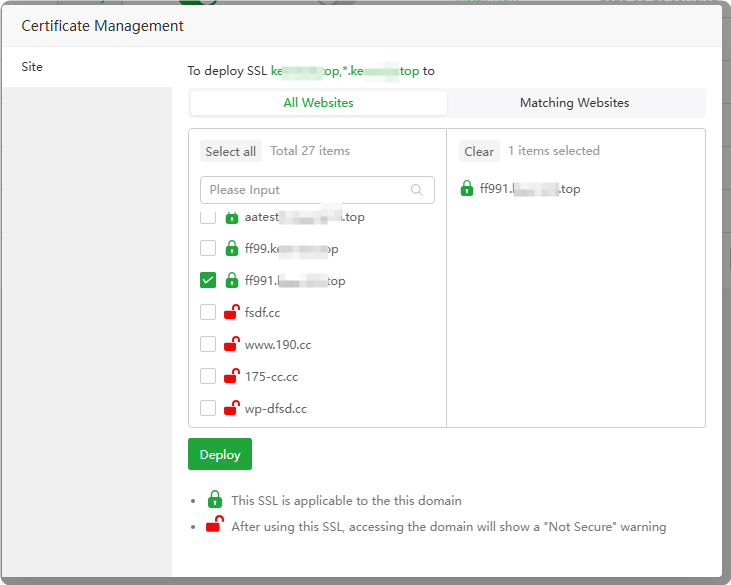Click the Please Input search field
The image size is (731, 585).
[x=305, y=190]
